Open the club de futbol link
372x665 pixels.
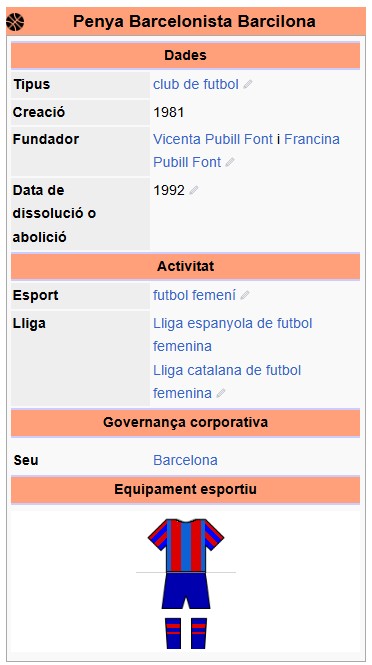point(196,84)
